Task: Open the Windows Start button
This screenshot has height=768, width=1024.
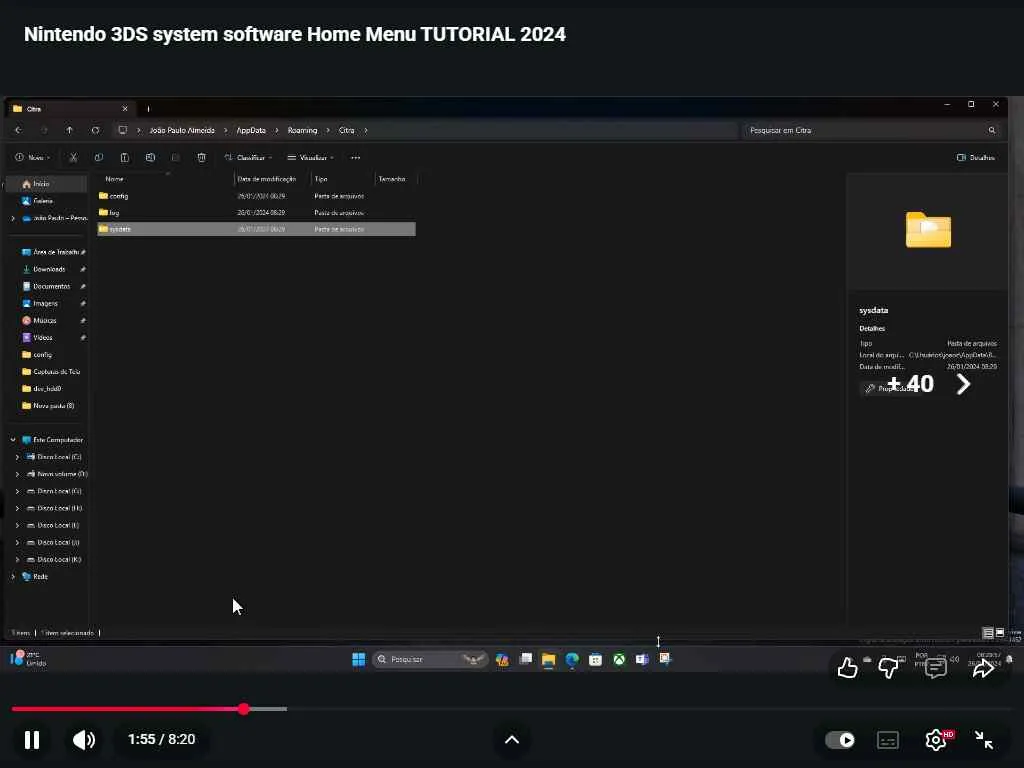Action: coord(359,660)
